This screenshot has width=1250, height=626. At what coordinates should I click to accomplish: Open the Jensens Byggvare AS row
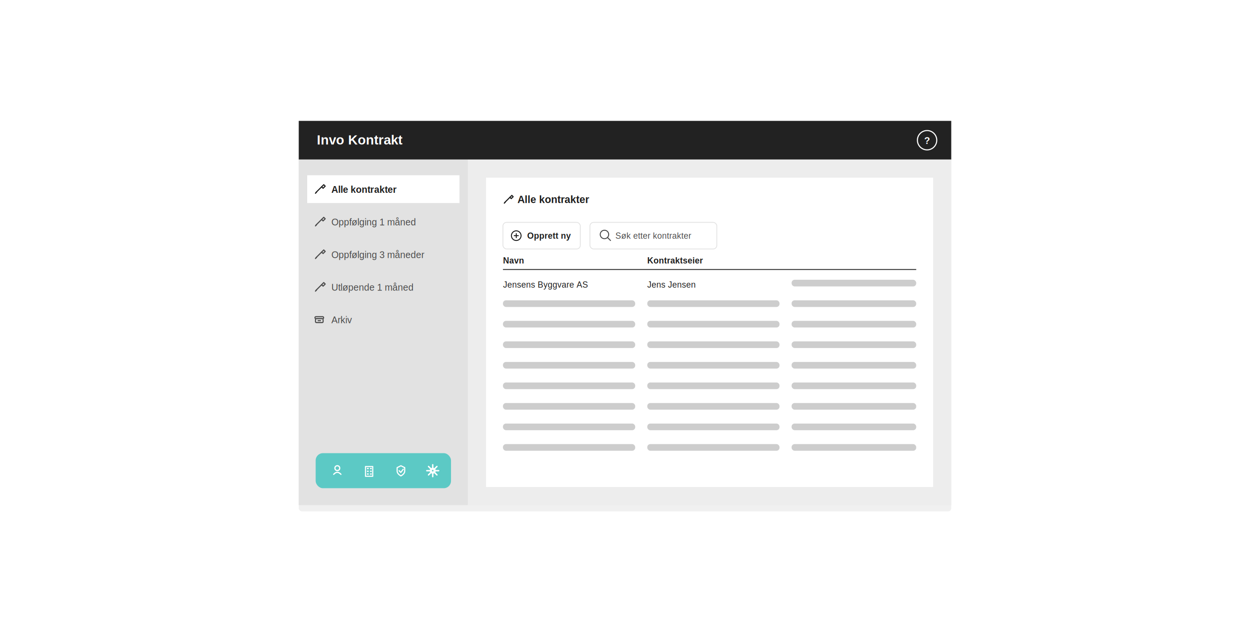709,285
